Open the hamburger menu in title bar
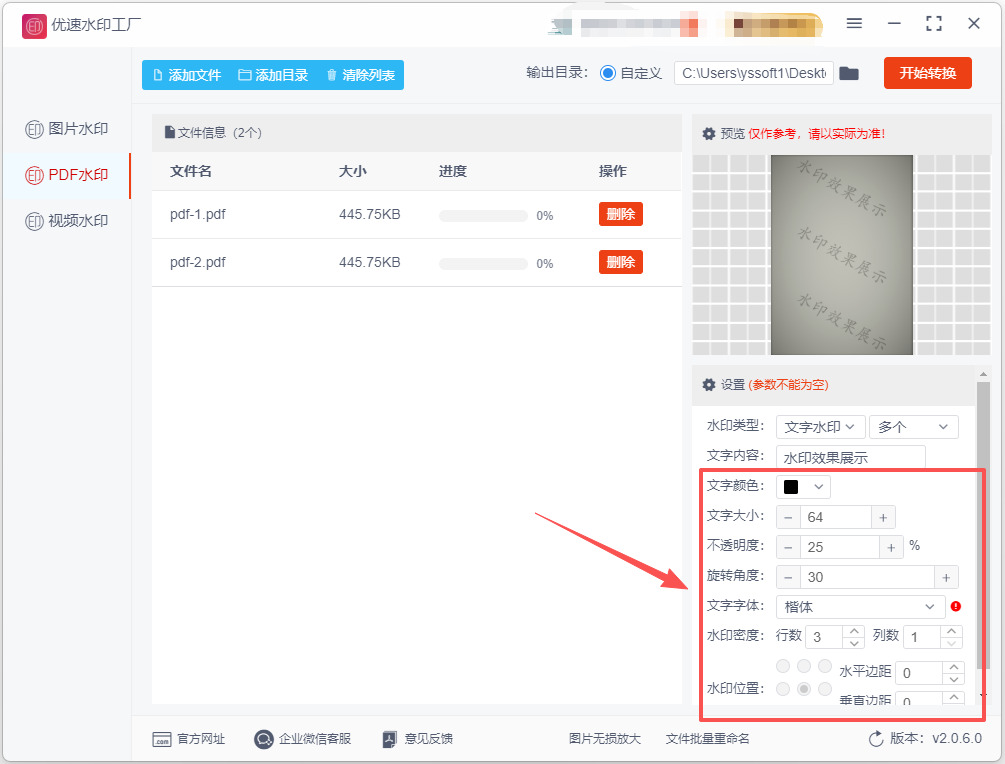This screenshot has height=764, width=1005. pos(854,24)
